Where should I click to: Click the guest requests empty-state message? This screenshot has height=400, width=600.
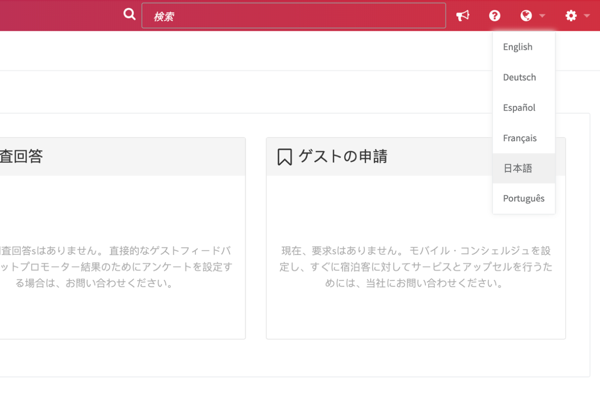[416, 267]
